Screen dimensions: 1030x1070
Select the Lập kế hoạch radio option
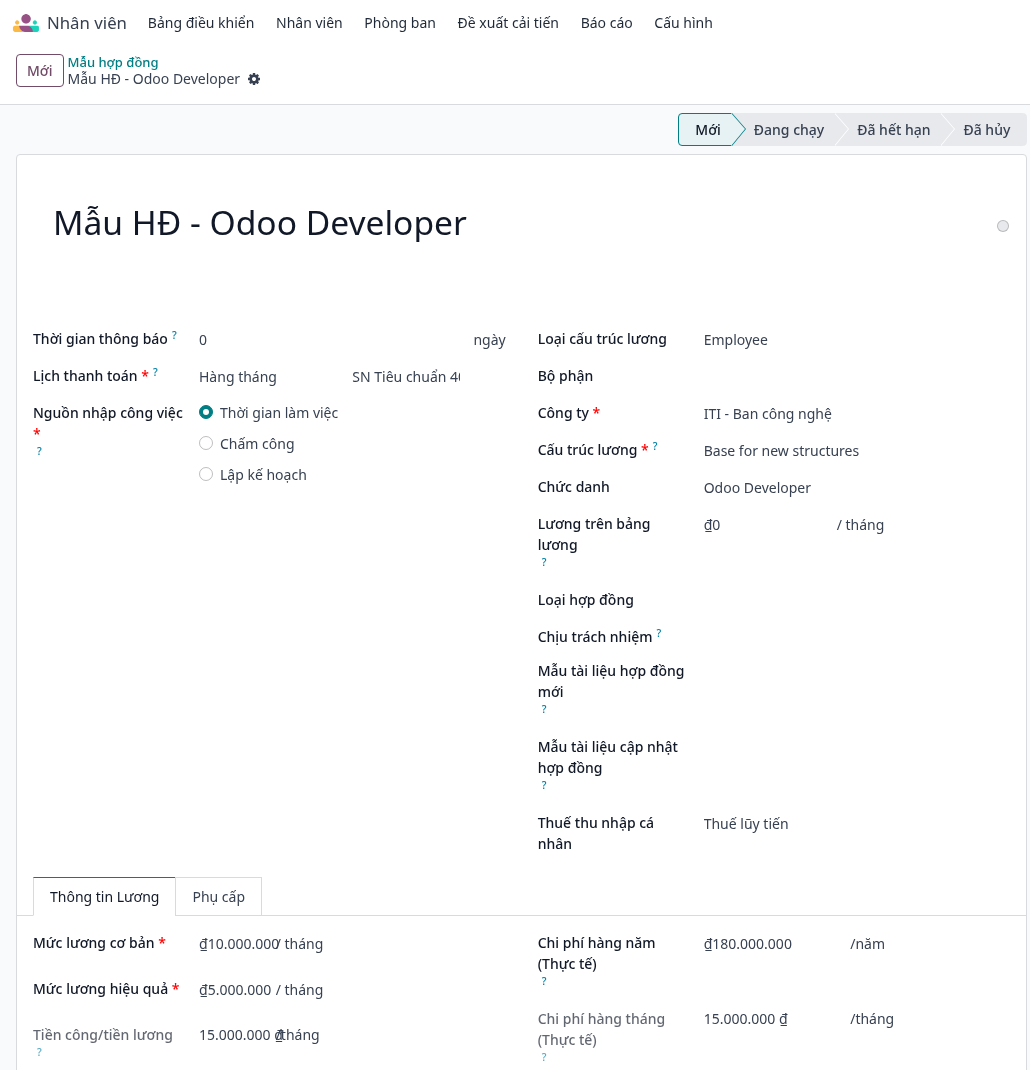[x=205, y=474]
